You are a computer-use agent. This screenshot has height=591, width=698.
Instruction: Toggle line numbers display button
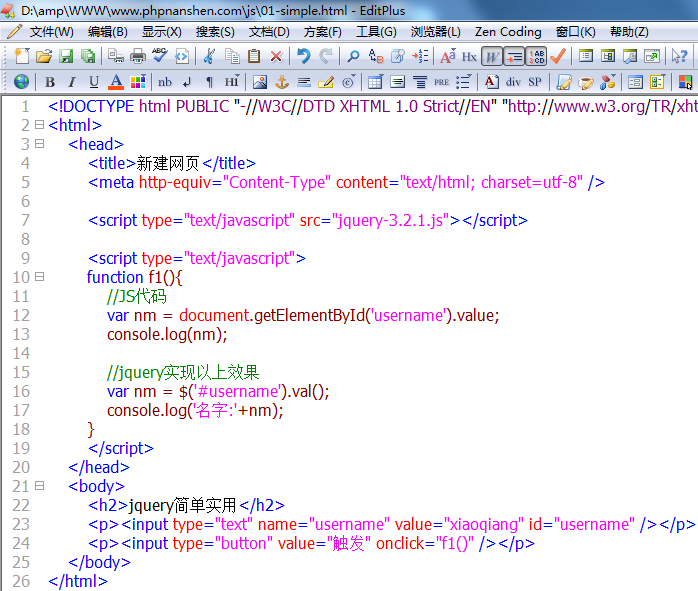tap(536, 57)
